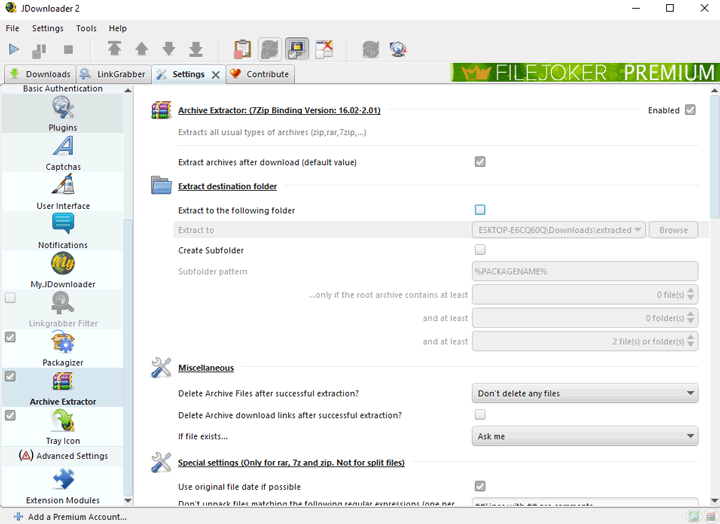Open Notifications settings in the sidebar
Image resolution: width=720 pixels, height=524 pixels.
pos(63,231)
